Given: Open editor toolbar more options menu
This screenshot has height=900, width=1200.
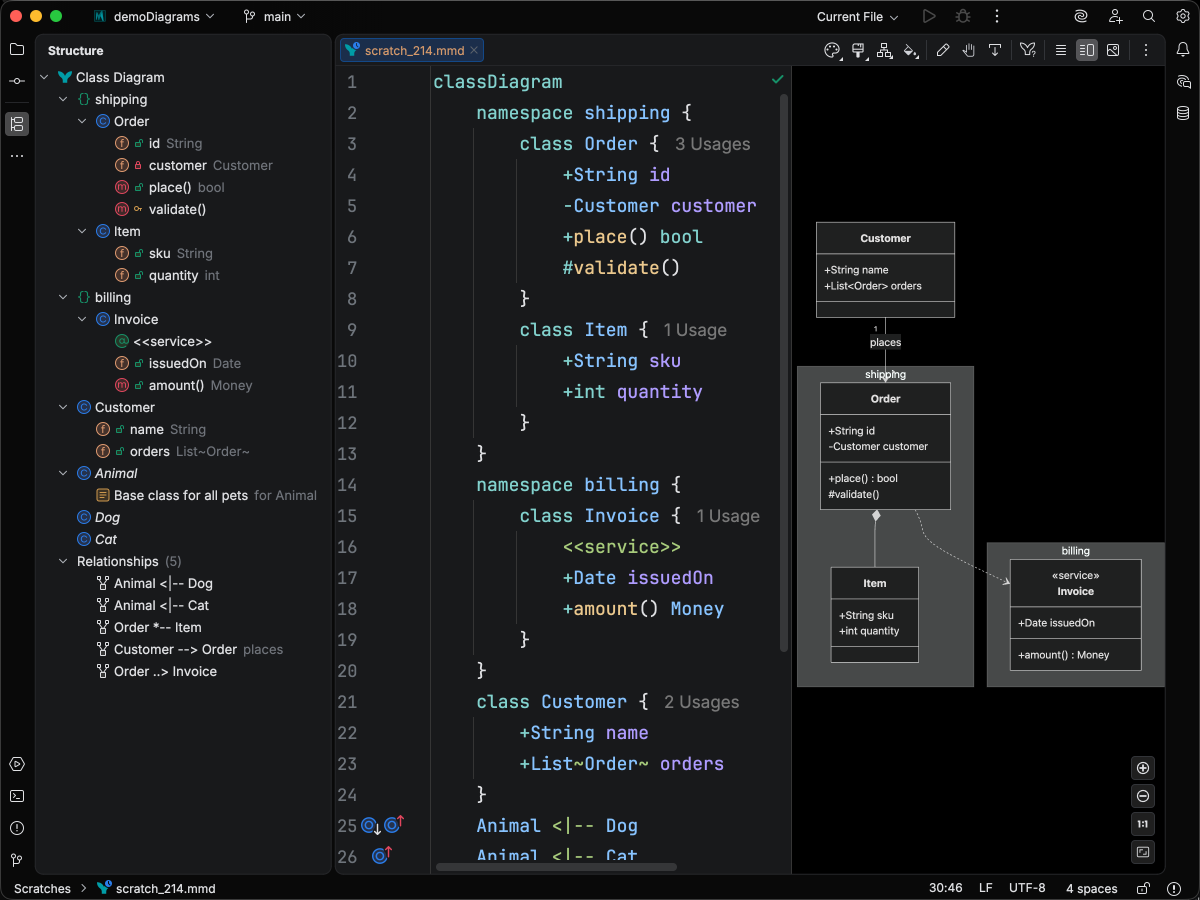Looking at the screenshot, I should (1146, 50).
